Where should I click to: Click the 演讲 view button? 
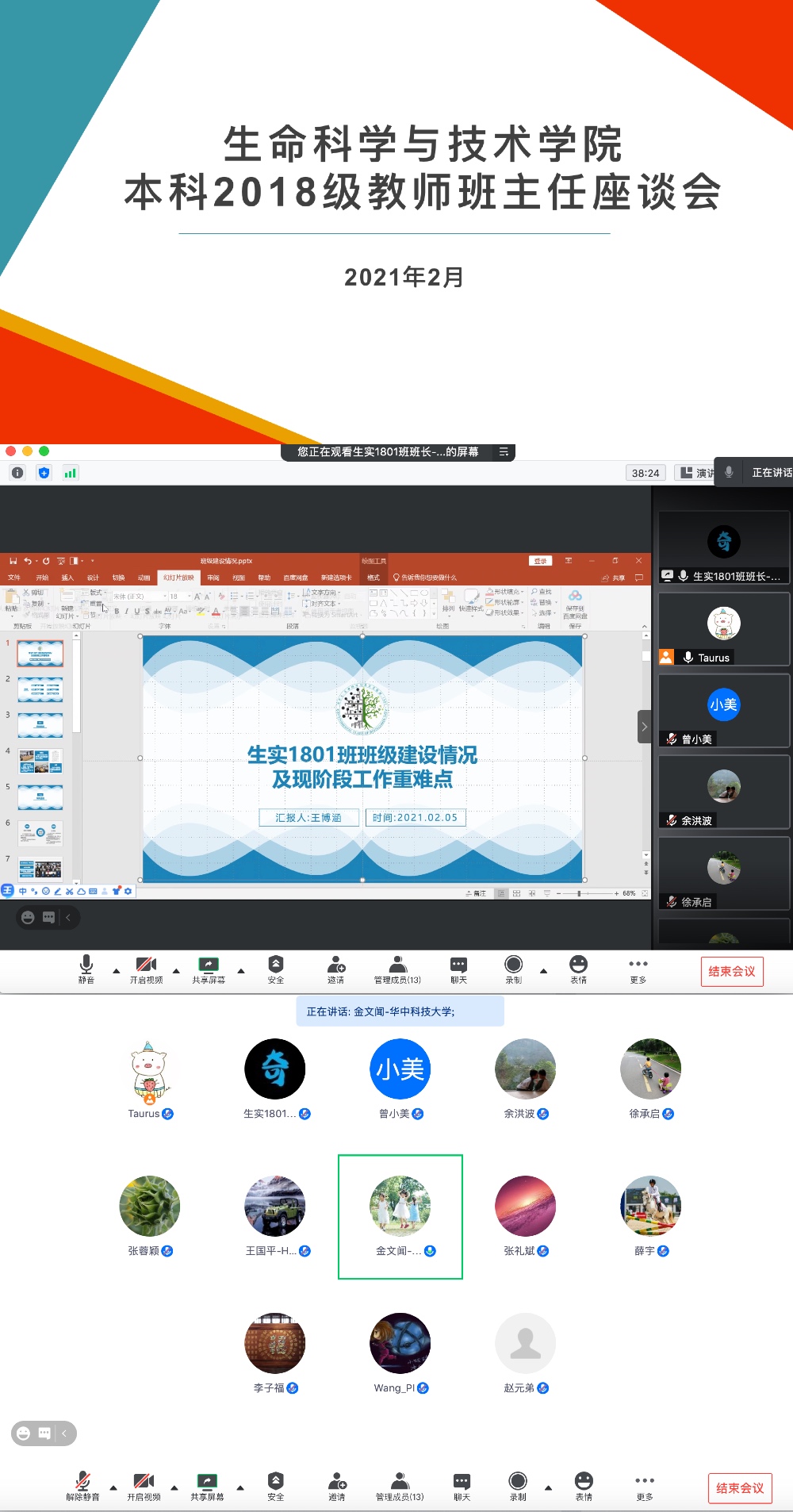tap(696, 473)
